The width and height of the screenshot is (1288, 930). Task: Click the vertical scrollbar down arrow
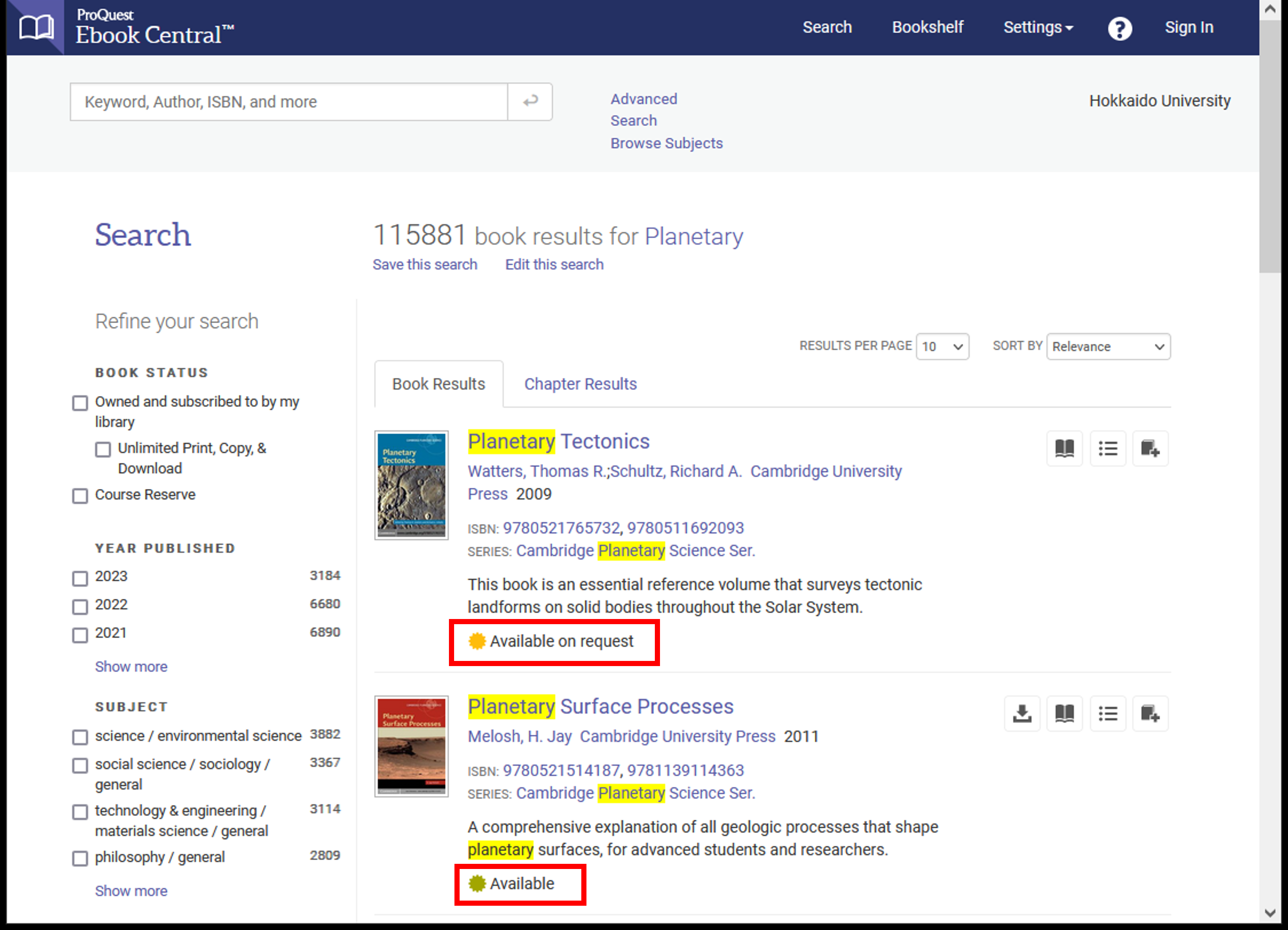(x=1271, y=912)
